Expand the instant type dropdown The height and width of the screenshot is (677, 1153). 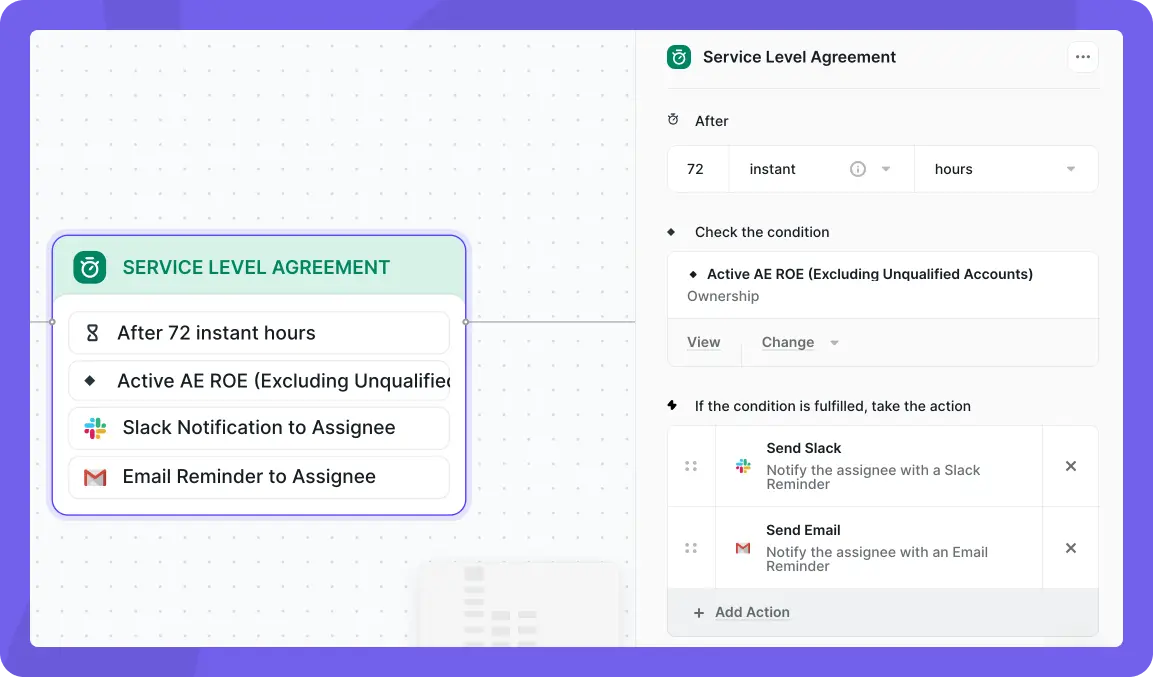click(x=885, y=169)
